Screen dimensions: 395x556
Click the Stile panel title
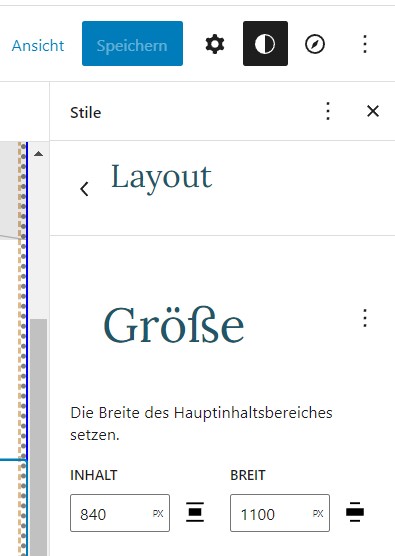85,113
